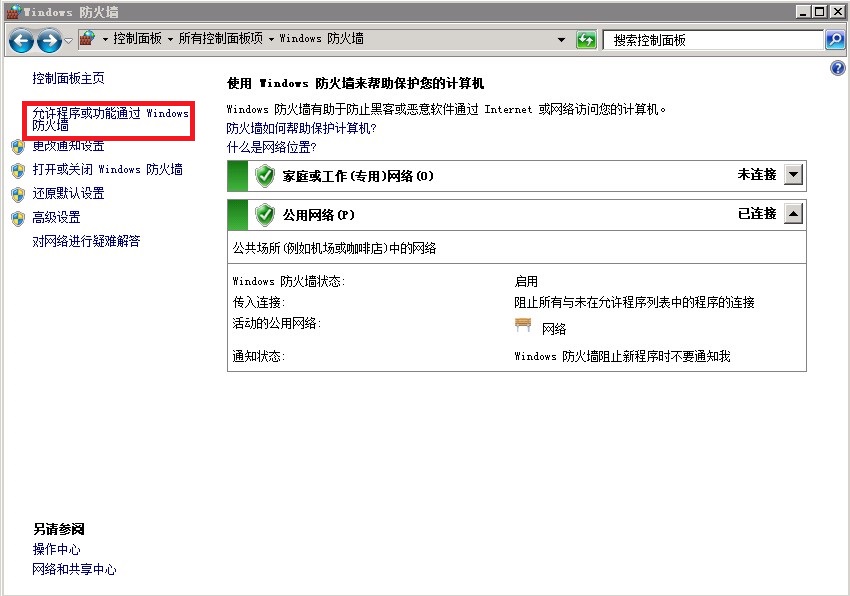Click green shield icon for 家庭或工作(专用)网络
Screen dimensions: 850x596
coord(265,176)
